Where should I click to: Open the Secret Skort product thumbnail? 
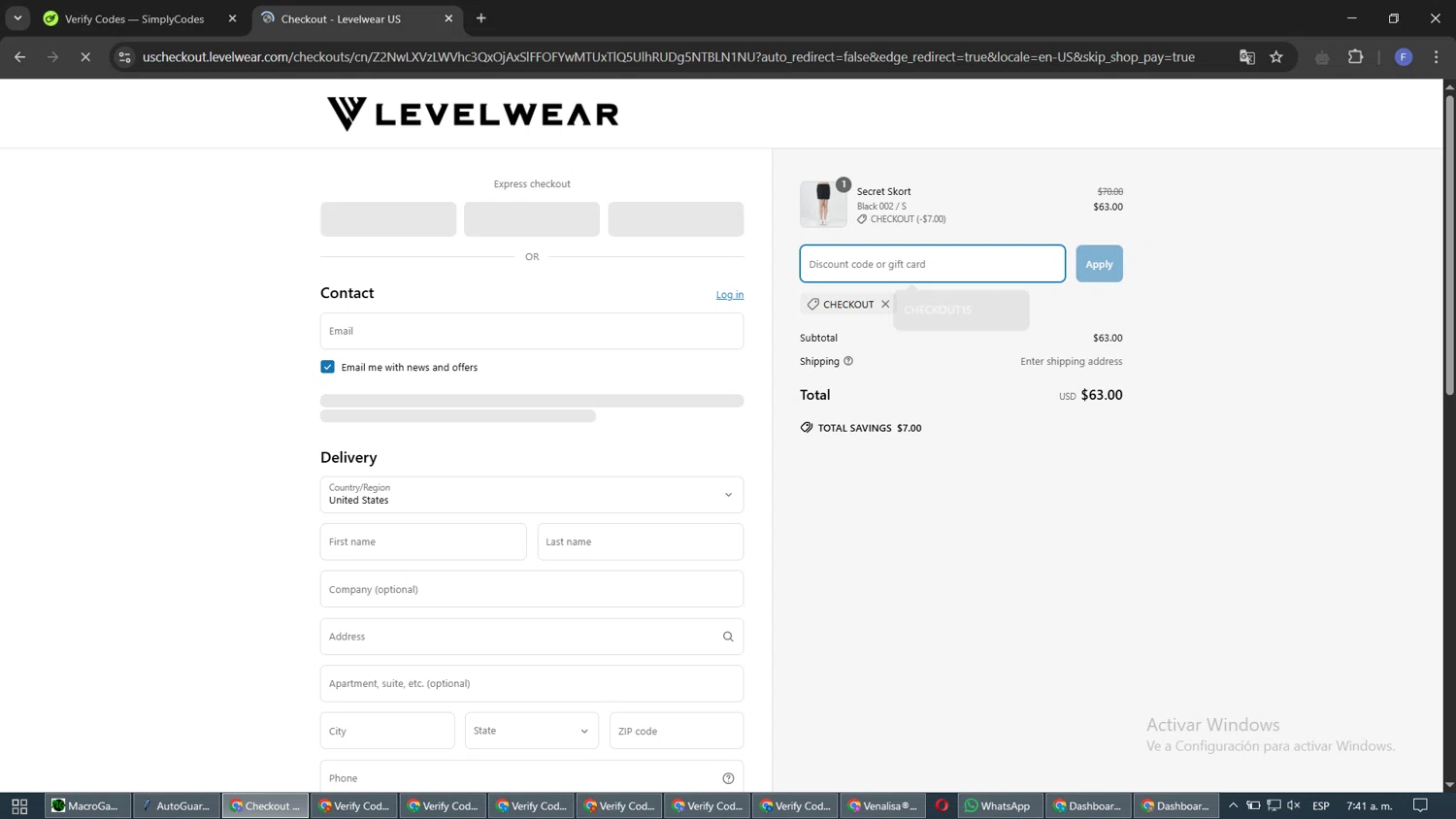pos(823,204)
